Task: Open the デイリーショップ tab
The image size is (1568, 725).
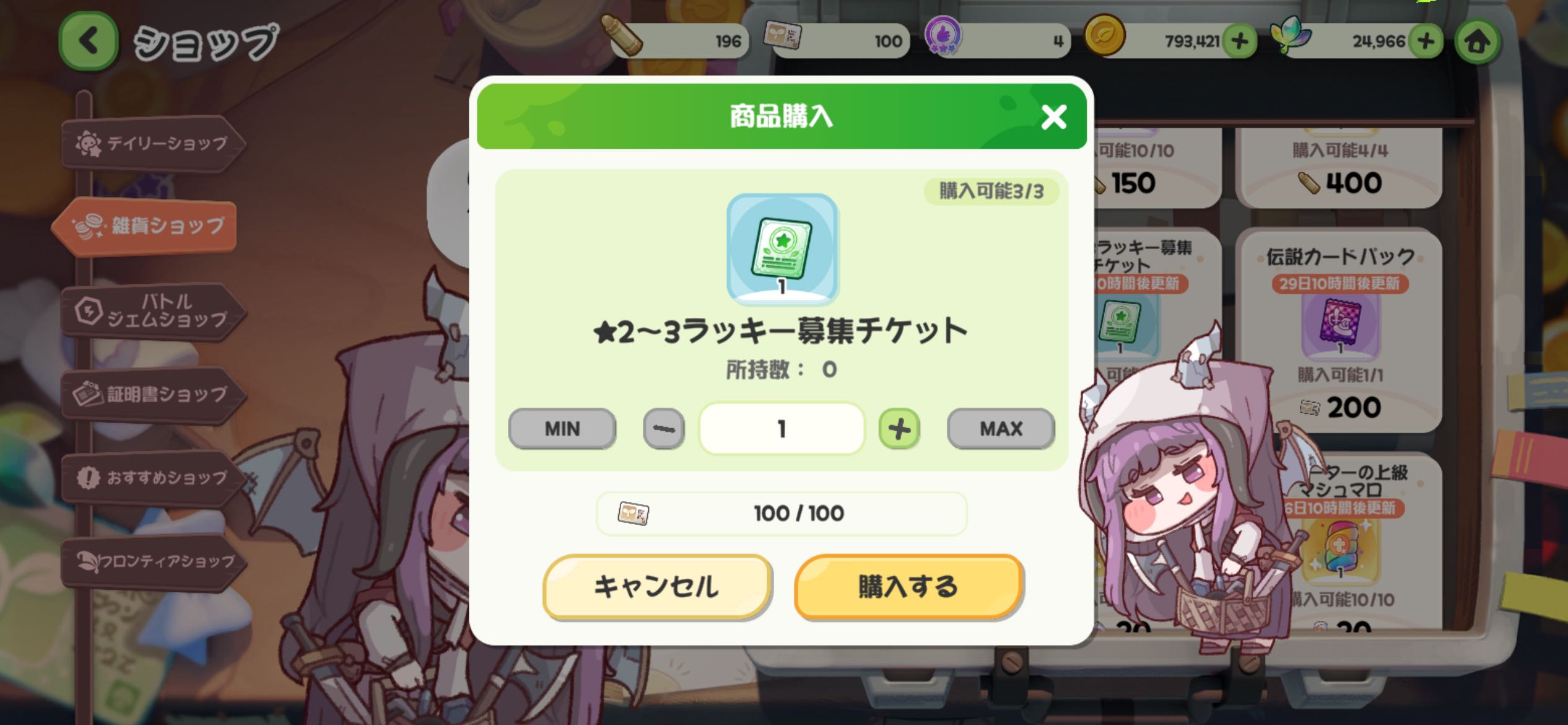Action: 154,144
